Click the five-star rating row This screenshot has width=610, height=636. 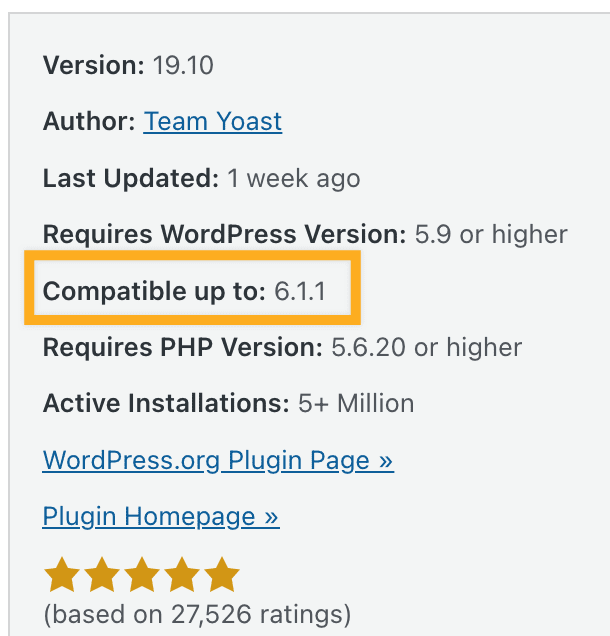[x=142, y=574]
